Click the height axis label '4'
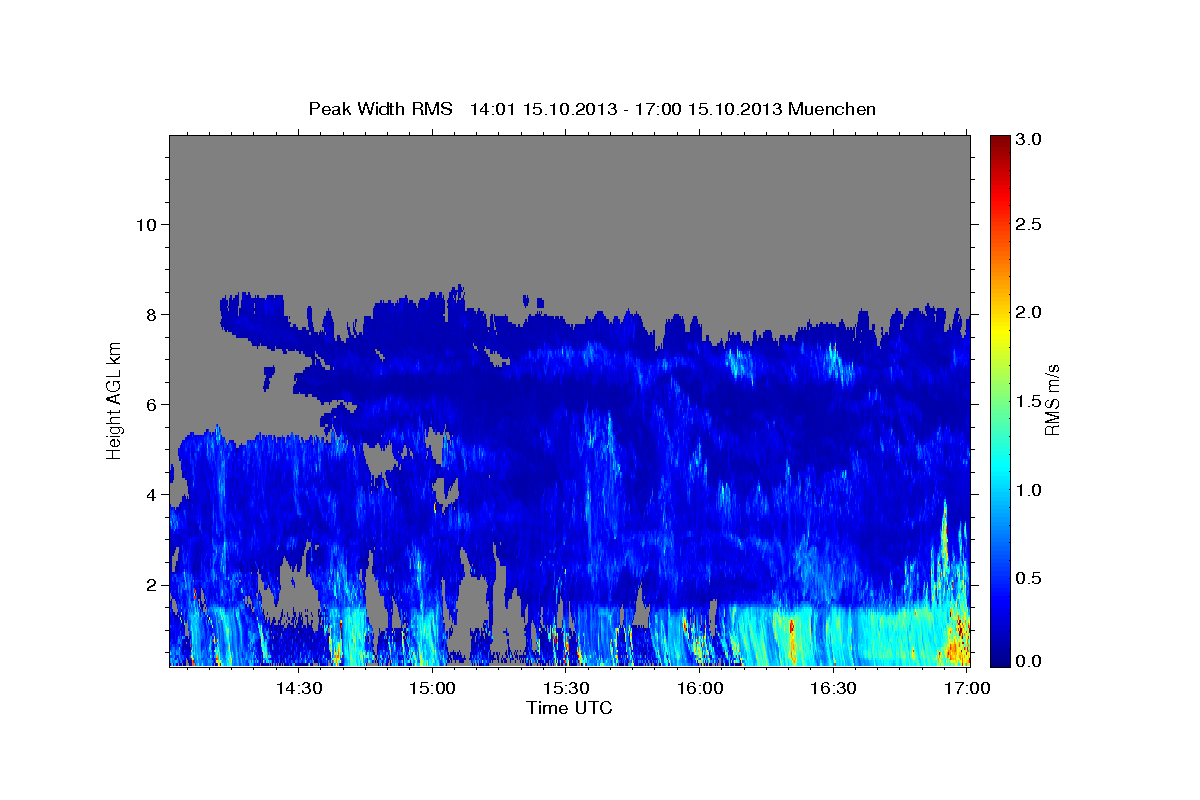This screenshot has width=1200, height=800. pyautogui.click(x=151, y=494)
